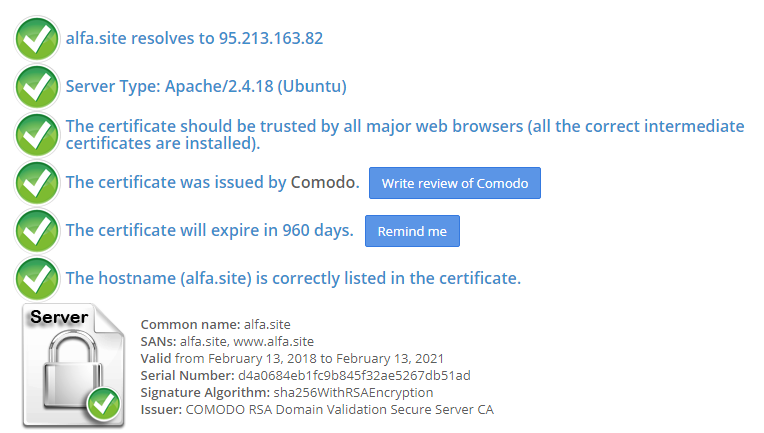Click the hostname correctly listed message text
764x433 pixels.
pos(293,278)
